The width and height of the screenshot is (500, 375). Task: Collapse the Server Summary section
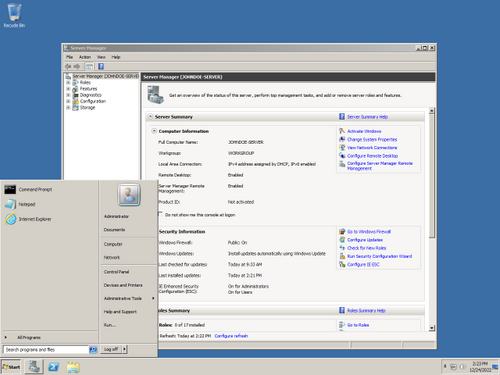pos(150,117)
